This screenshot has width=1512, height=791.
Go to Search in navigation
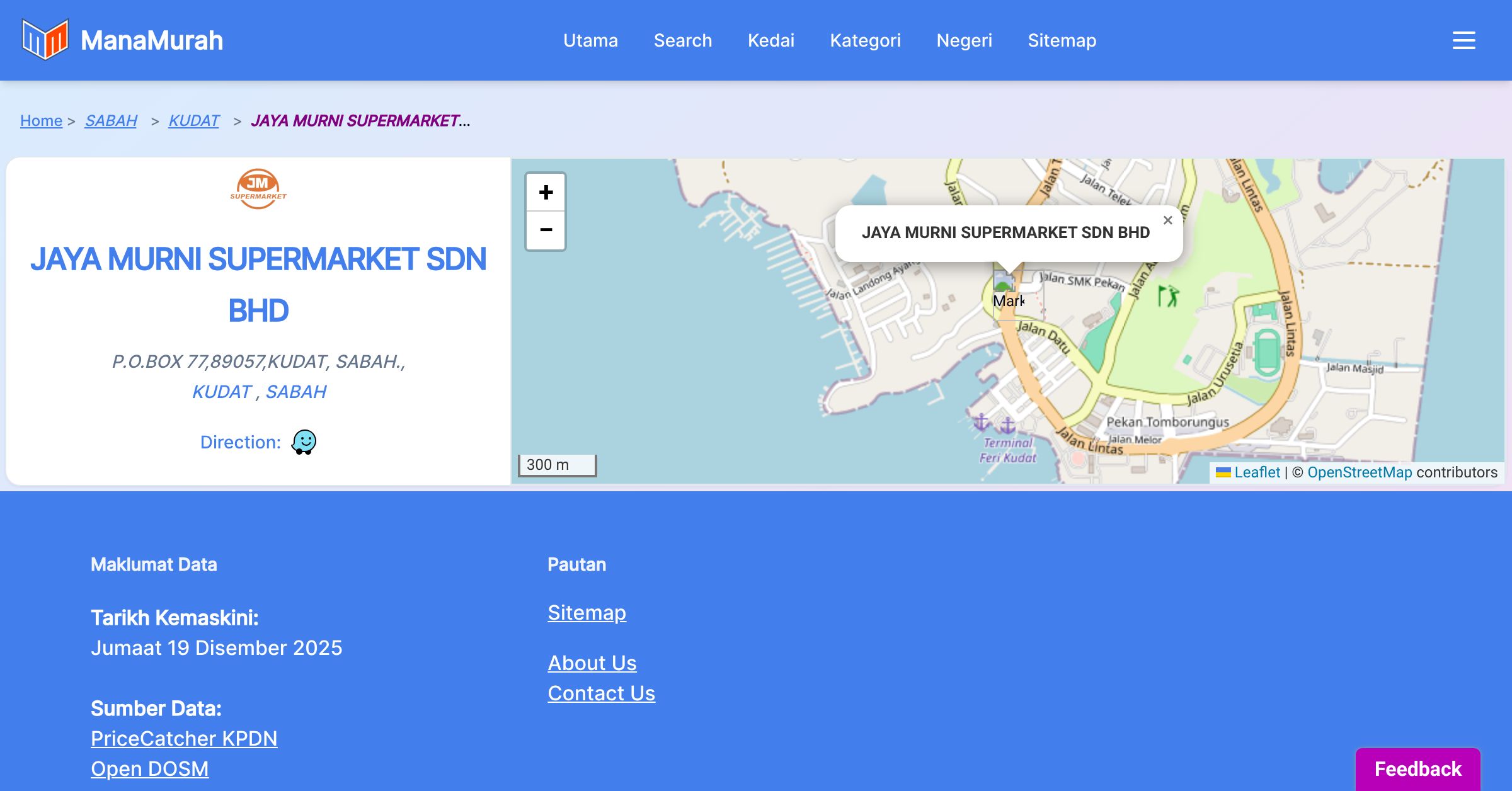(683, 40)
